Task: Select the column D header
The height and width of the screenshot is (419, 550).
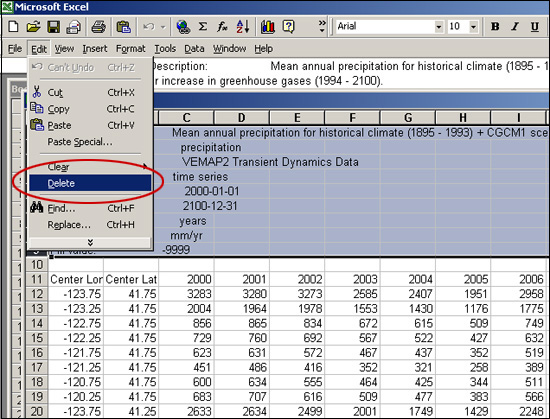Action: click(x=241, y=117)
